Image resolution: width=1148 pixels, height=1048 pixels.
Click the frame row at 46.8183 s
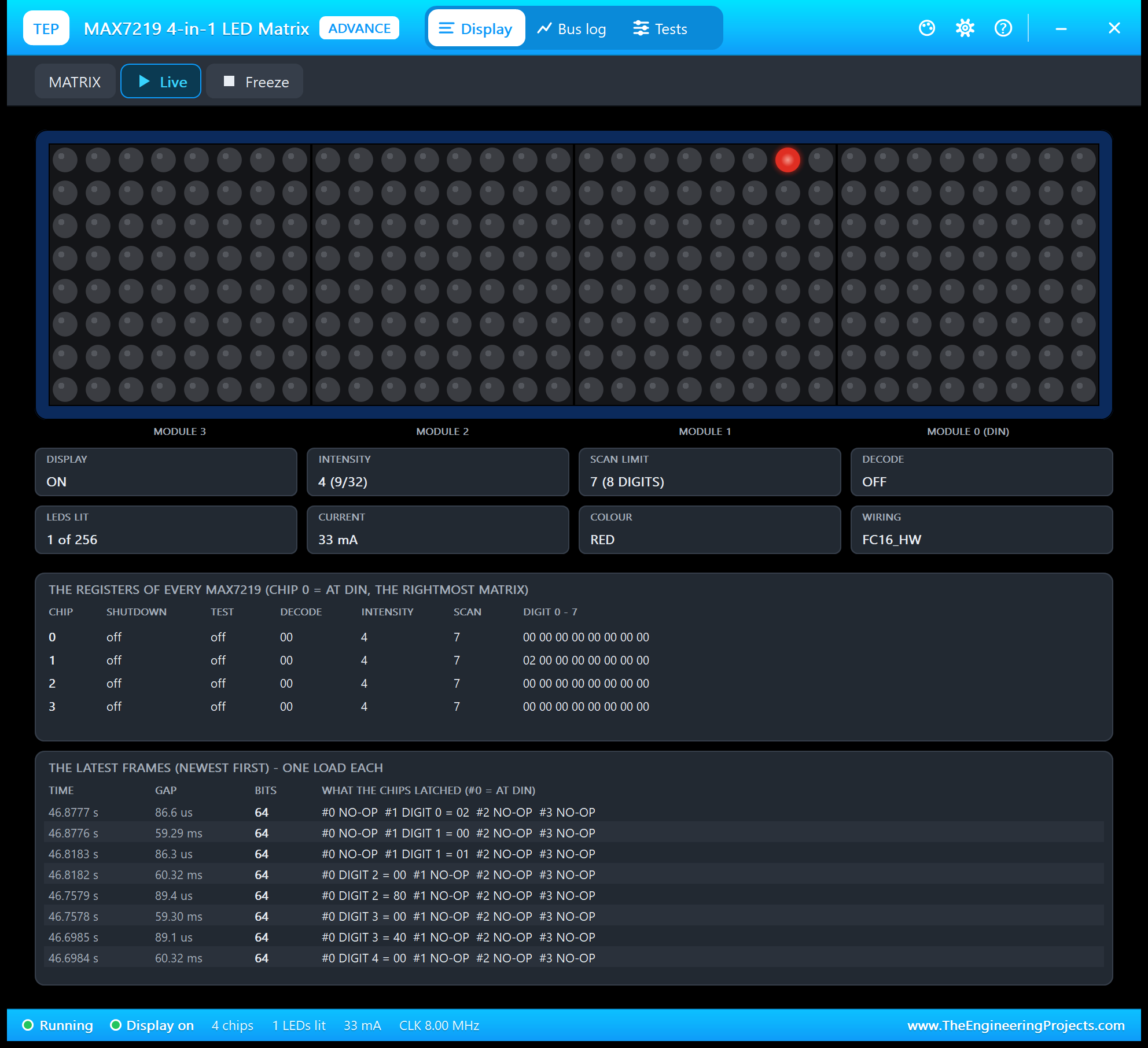click(574, 854)
